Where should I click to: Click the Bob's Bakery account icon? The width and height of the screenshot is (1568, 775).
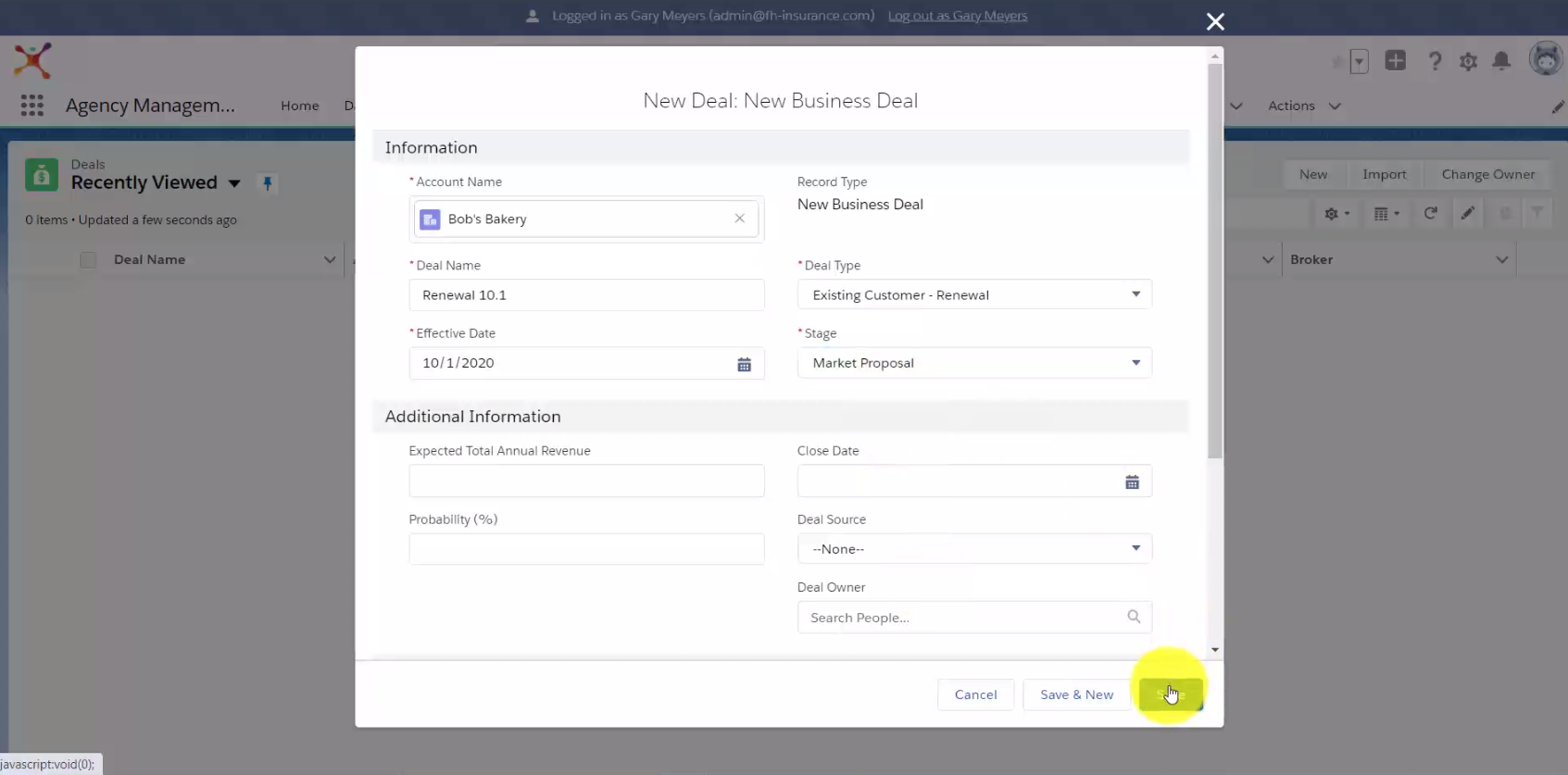(x=430, y=219)
